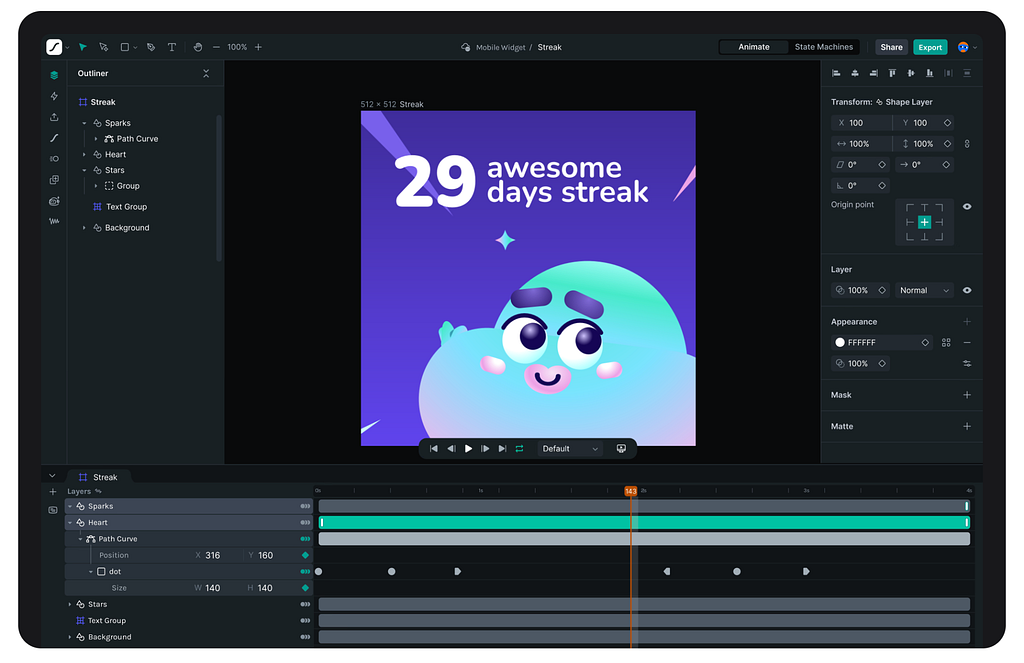Click the white FFFFFF color swatch

(840, 343)
